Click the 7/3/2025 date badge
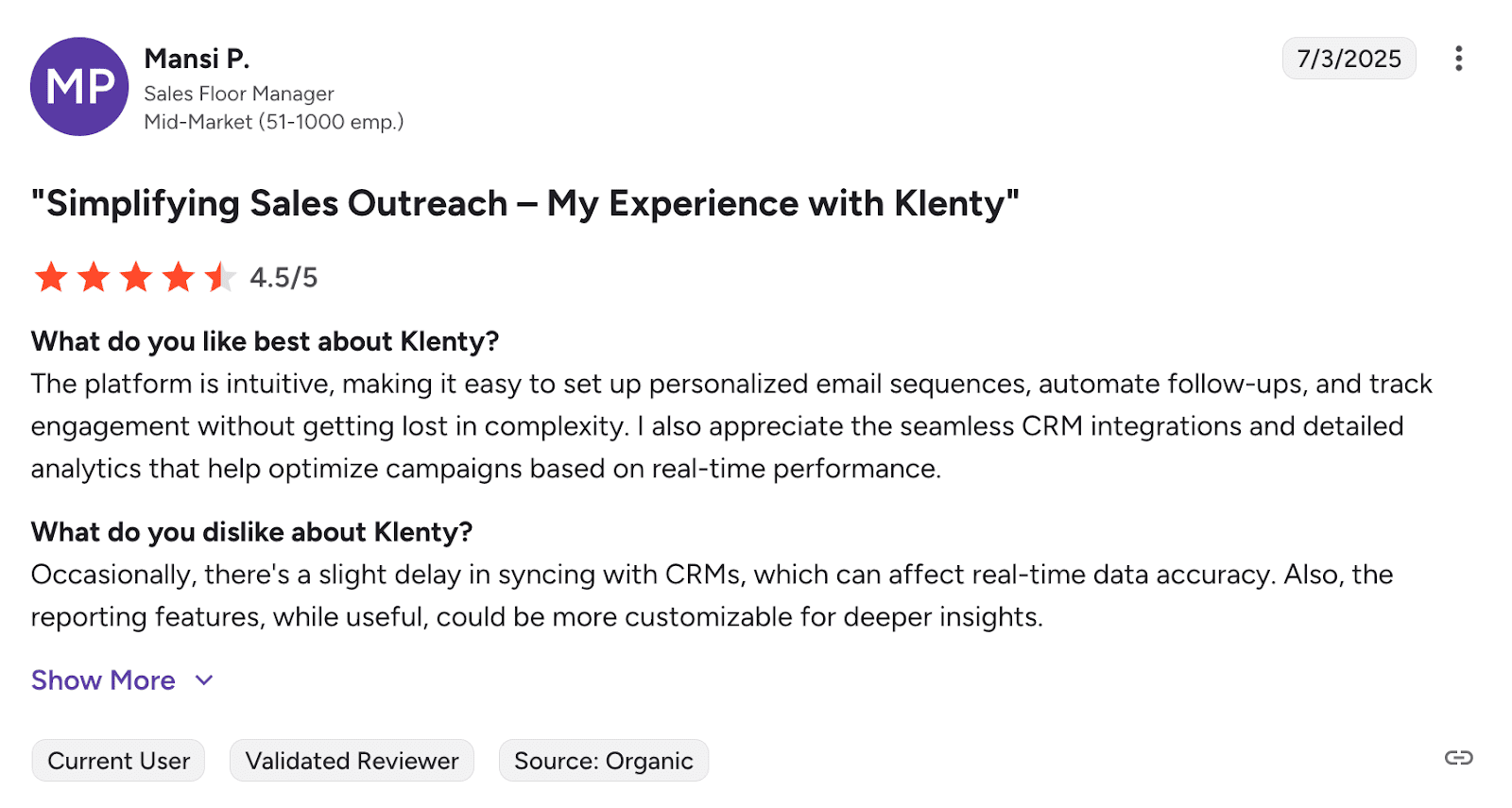The height and width of the screenshot is (808, 1512). pyautogui.click(x=1349, y=59)
